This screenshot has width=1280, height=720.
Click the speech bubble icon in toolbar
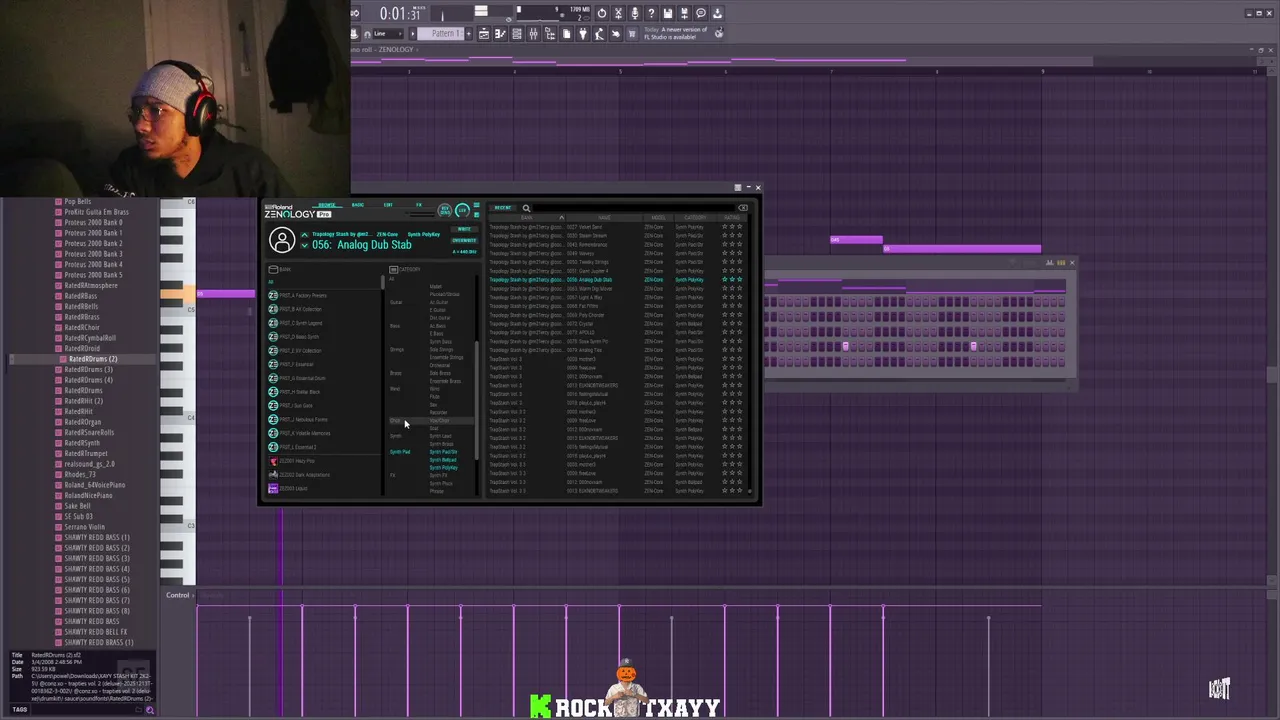[x=701, y=13]
